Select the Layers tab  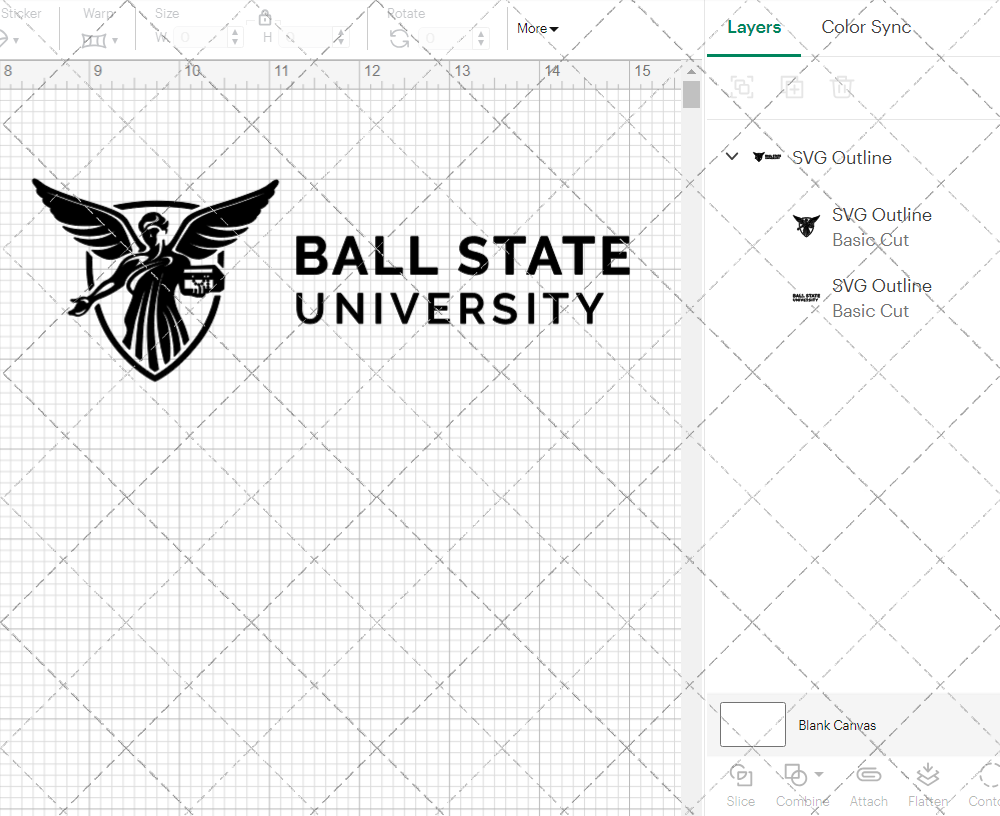754,27
